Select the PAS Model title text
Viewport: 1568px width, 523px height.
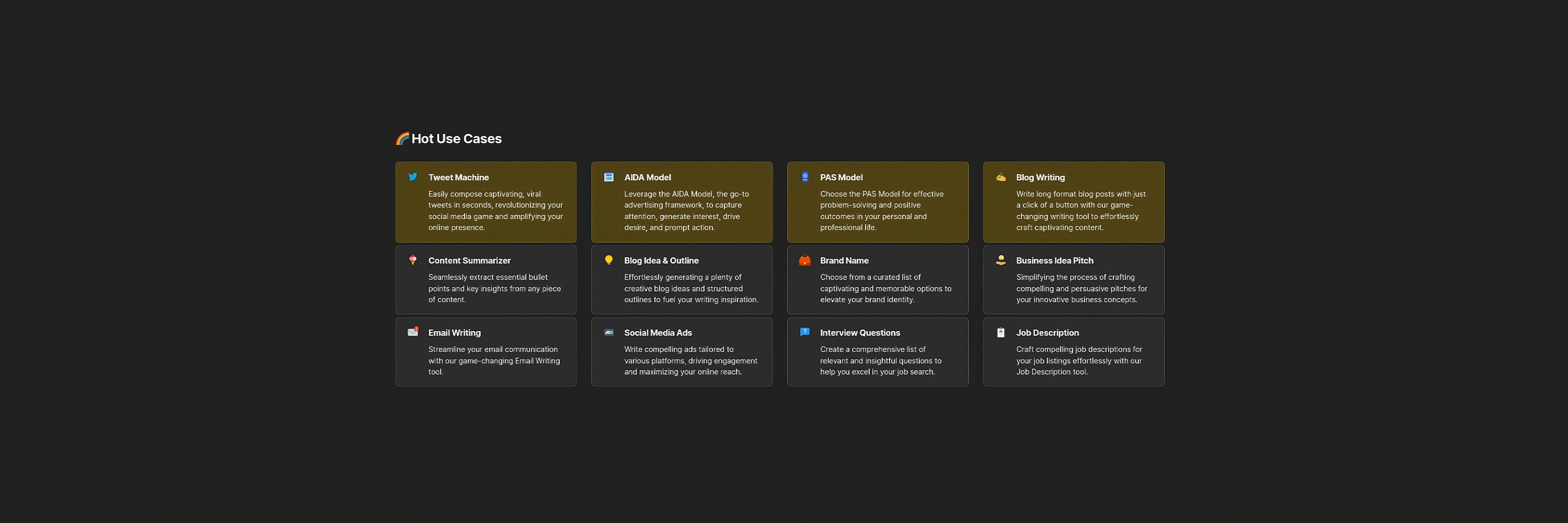841,177
